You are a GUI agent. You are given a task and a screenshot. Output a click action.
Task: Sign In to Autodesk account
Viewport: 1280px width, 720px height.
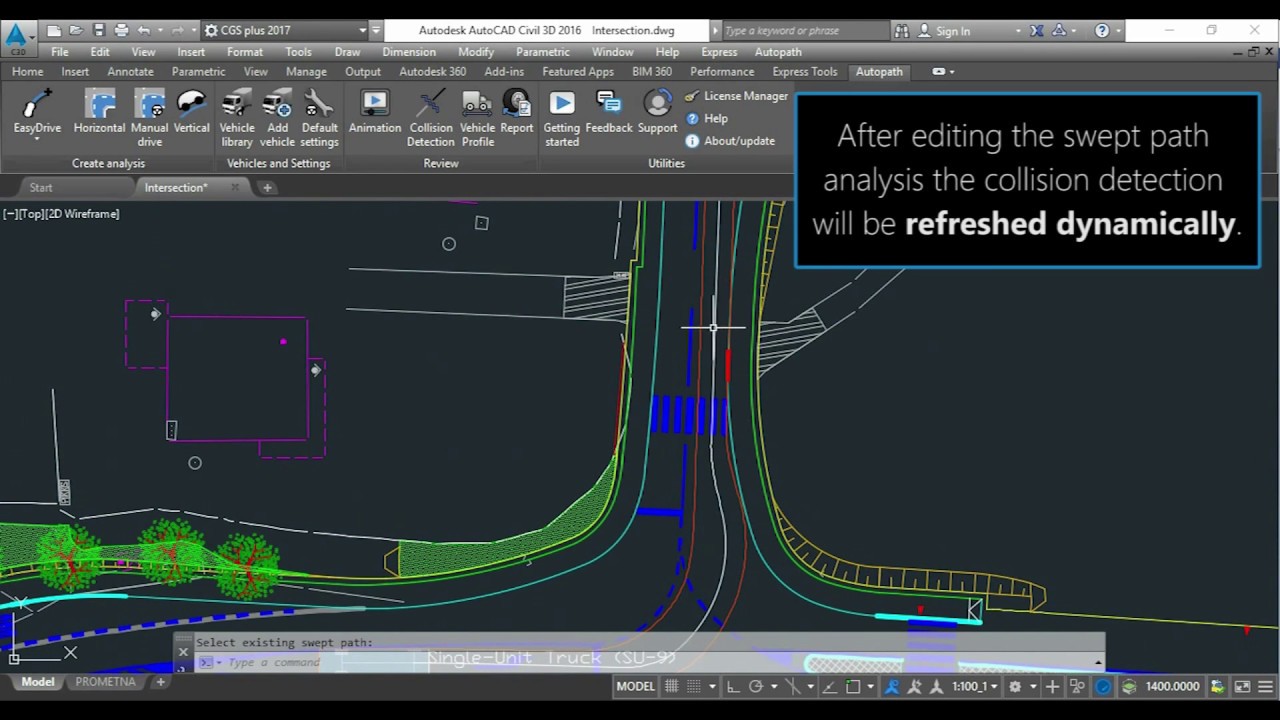pos(943,31)
